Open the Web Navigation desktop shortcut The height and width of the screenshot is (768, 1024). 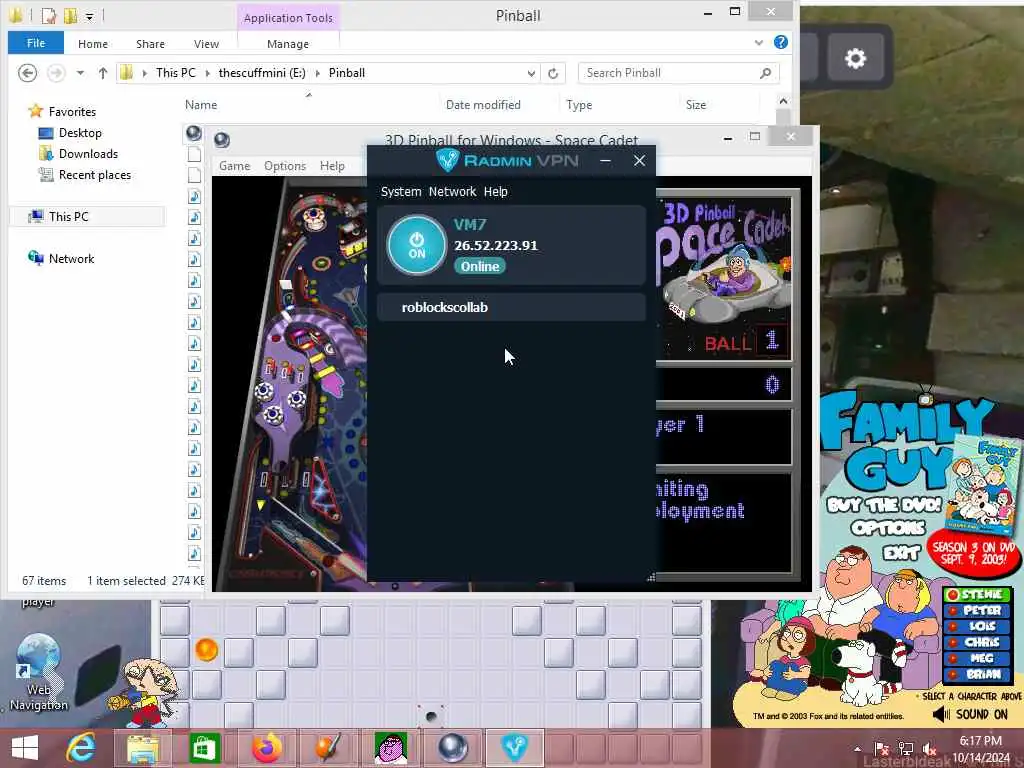click(39, 673)
